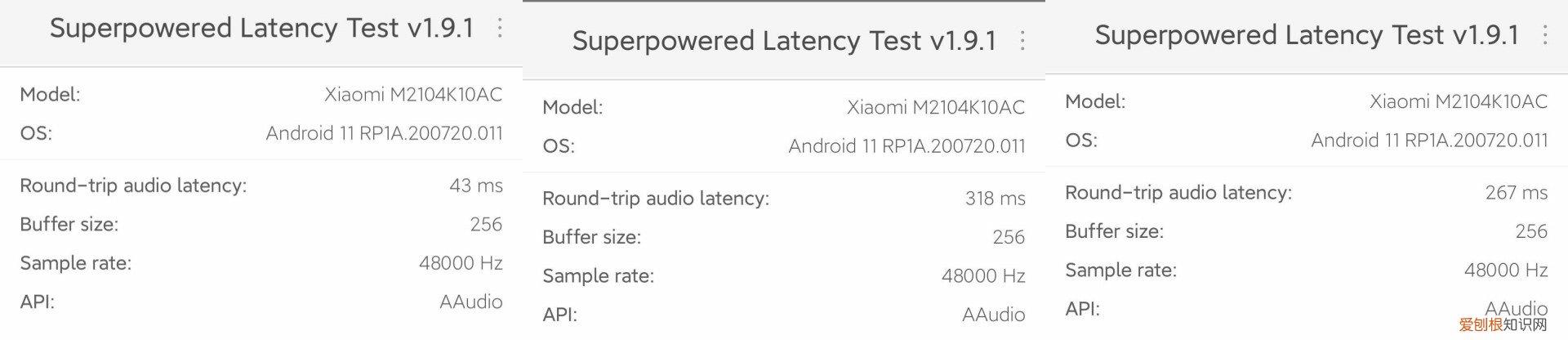
Task: Click the AAudio value in the middle screenshot
Action: point(994,315)
